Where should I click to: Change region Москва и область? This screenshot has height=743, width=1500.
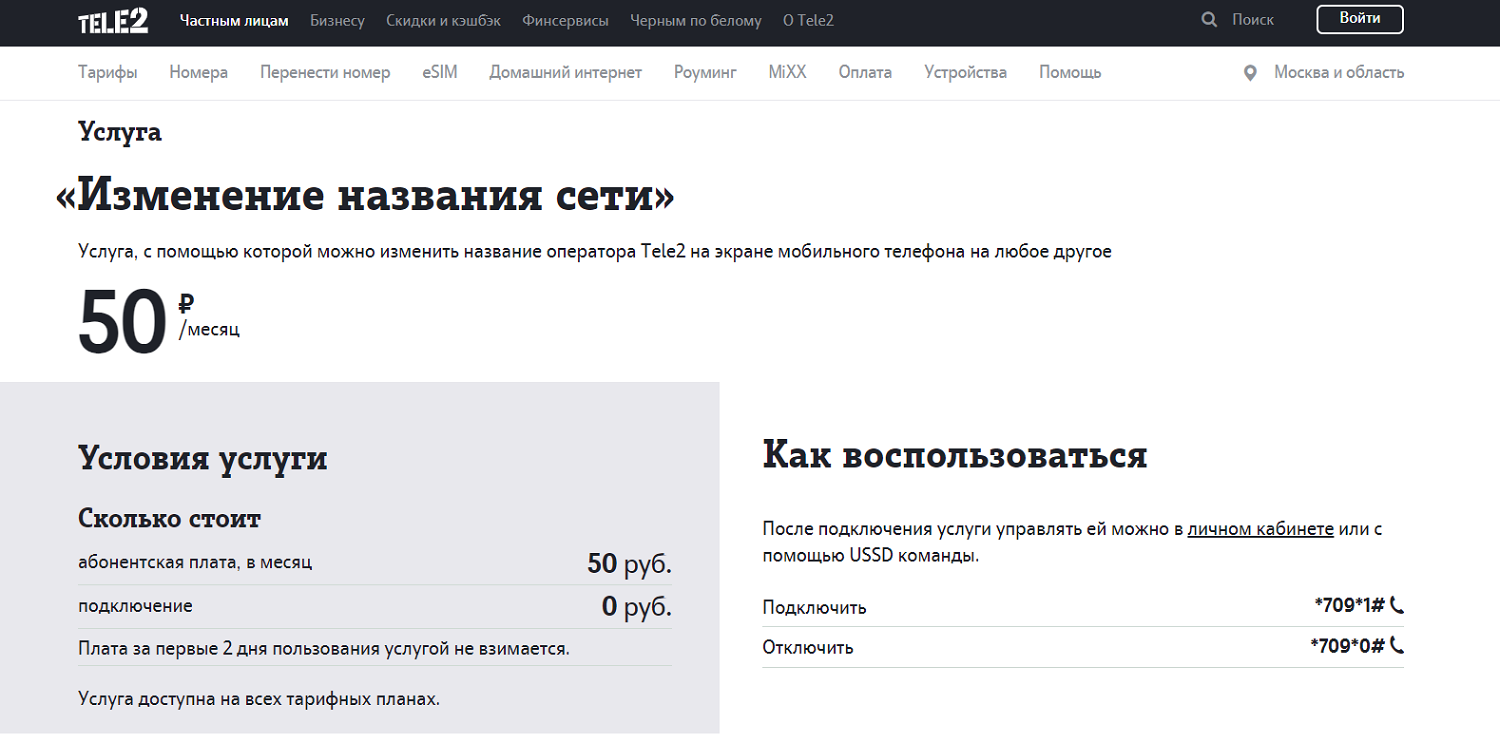coord(1339,72)
